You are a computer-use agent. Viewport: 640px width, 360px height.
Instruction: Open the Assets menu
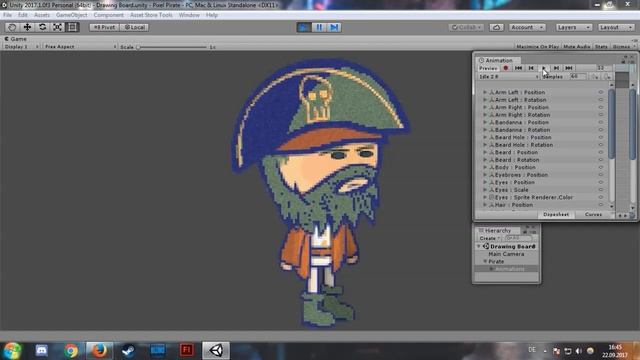pos(42,15)
